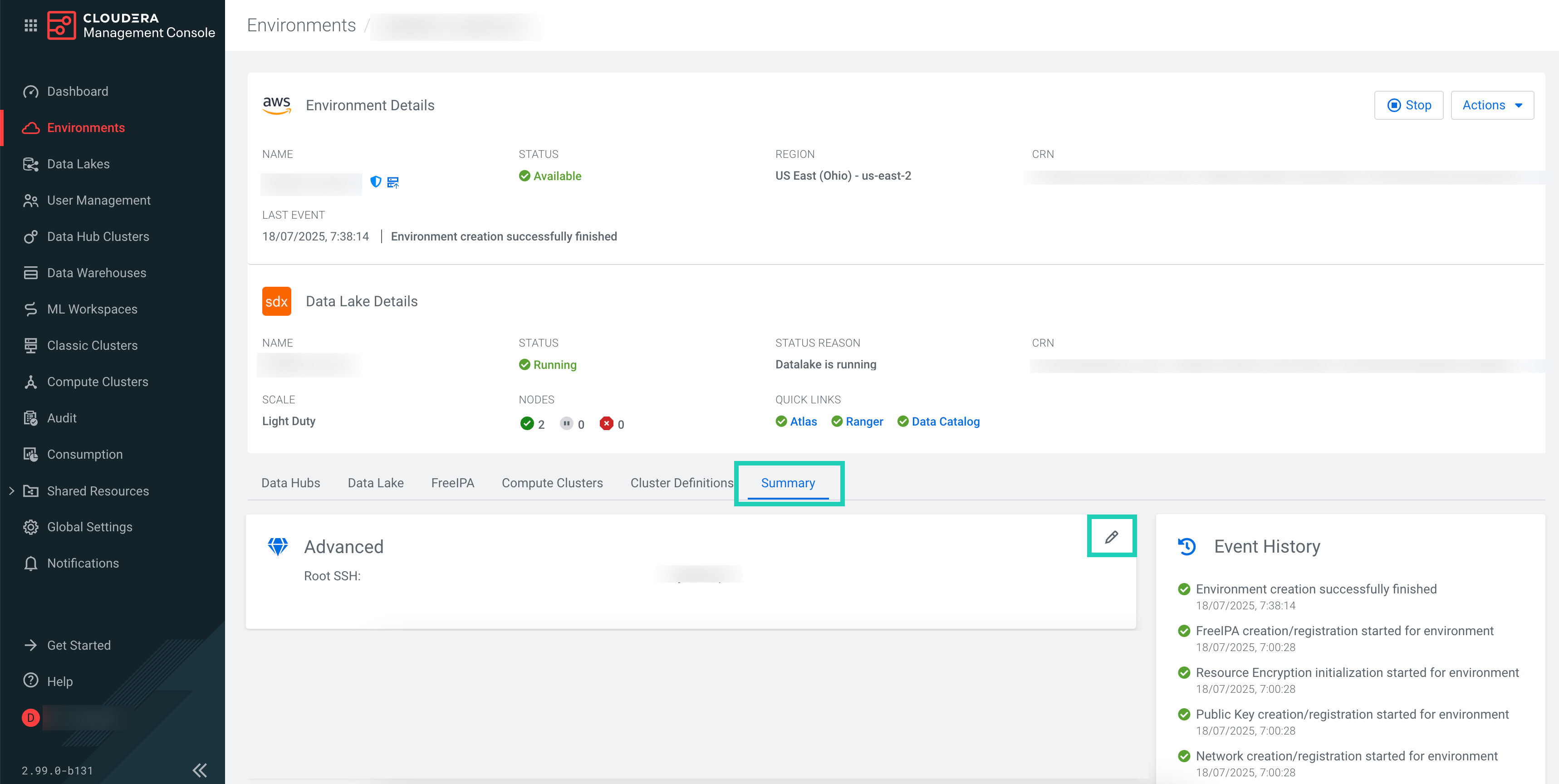Click the icon right of the shield
1559x784 pixels.
pos(393,182)
